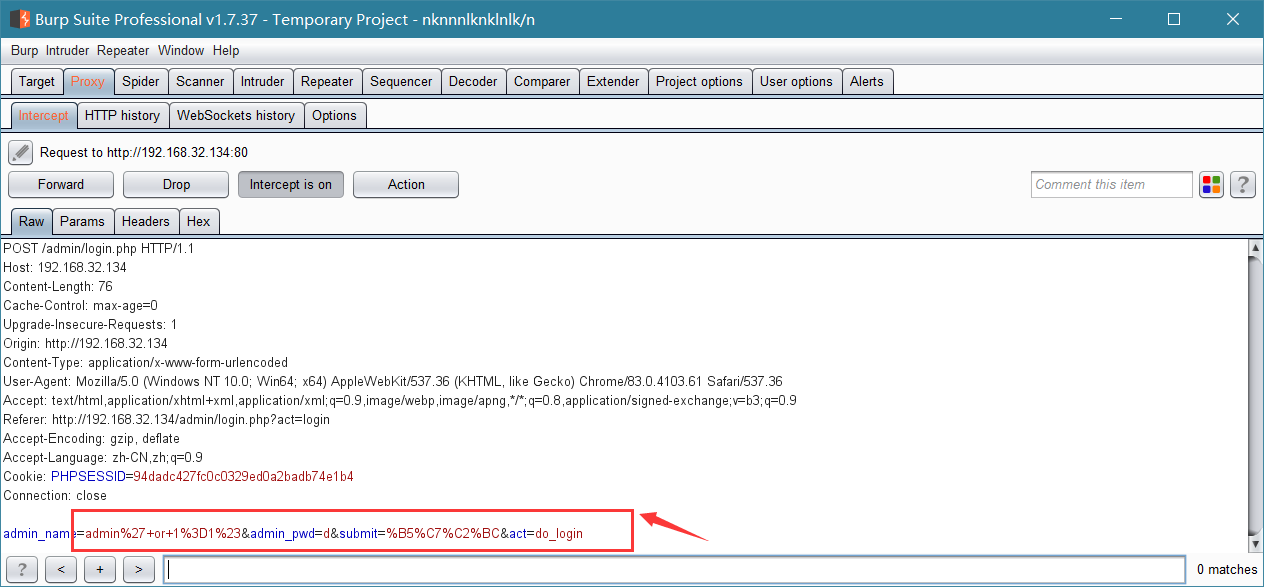Go to next search match arrow

point(138,570)
